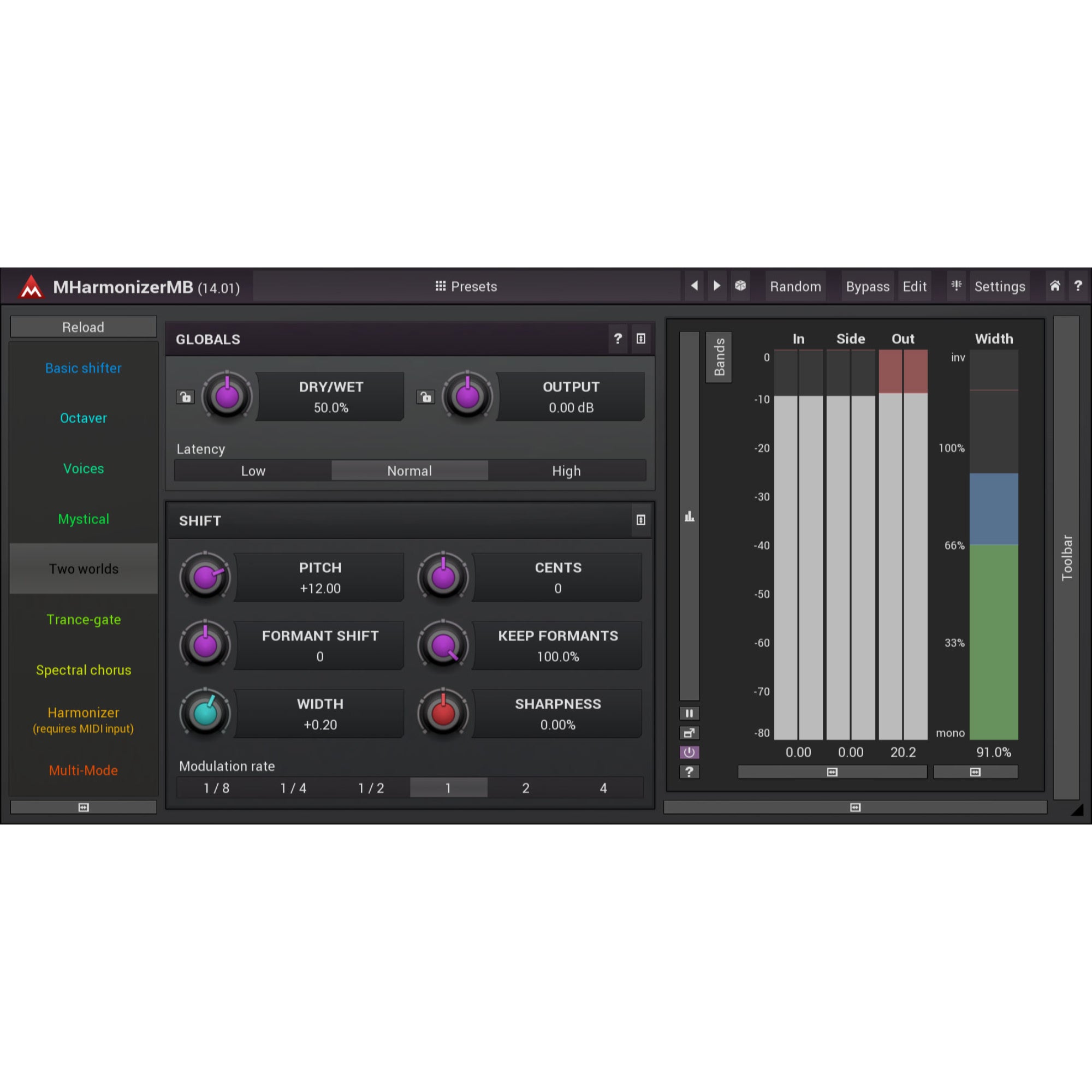Click the Reload button
This screenshot has height=1092, width=1092.
point(84,327)
